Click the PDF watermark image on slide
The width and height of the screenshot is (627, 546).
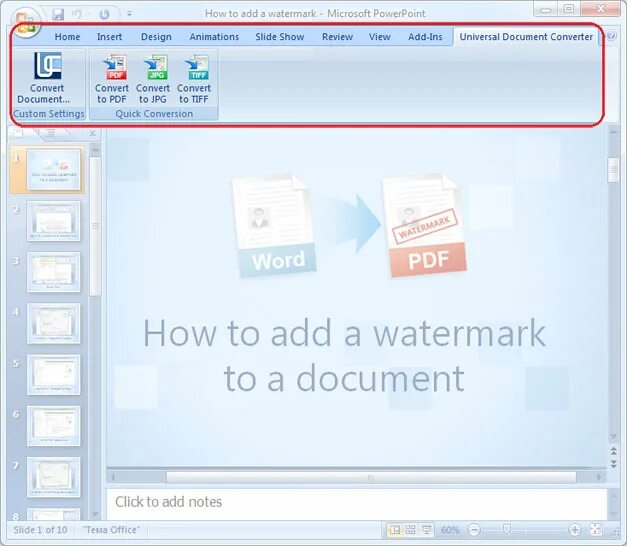(425, 226)
